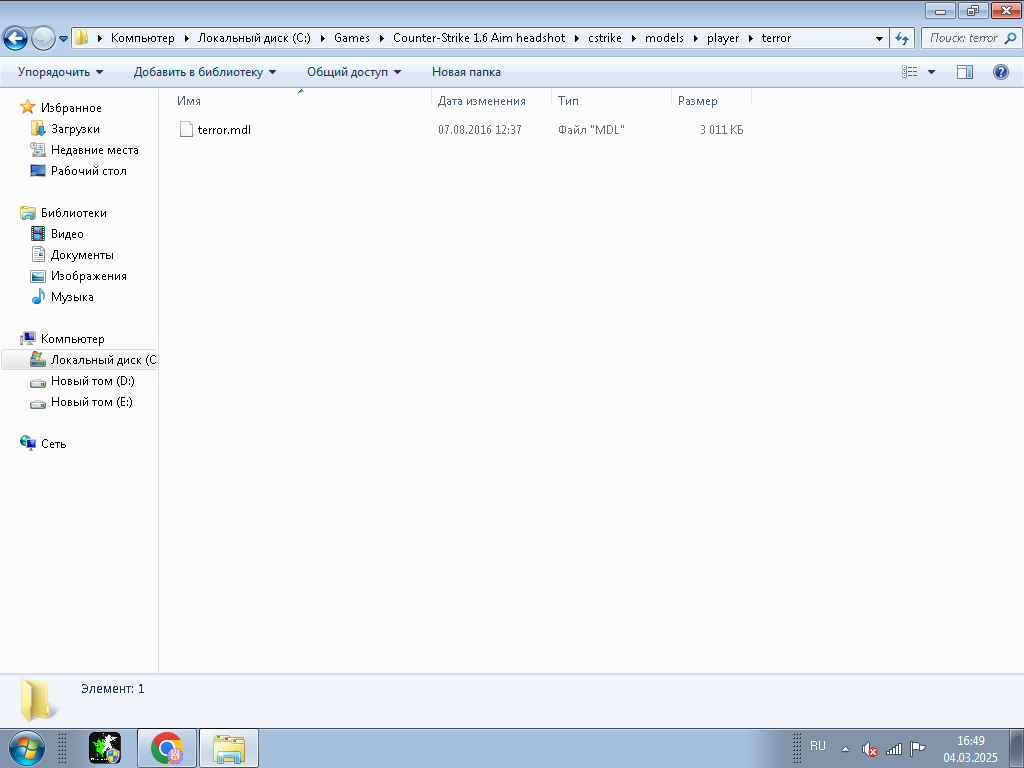The width and height of the screenshot is (1024, 768).
Task: Toggle the preview pane icon
Action: (965, 72)
